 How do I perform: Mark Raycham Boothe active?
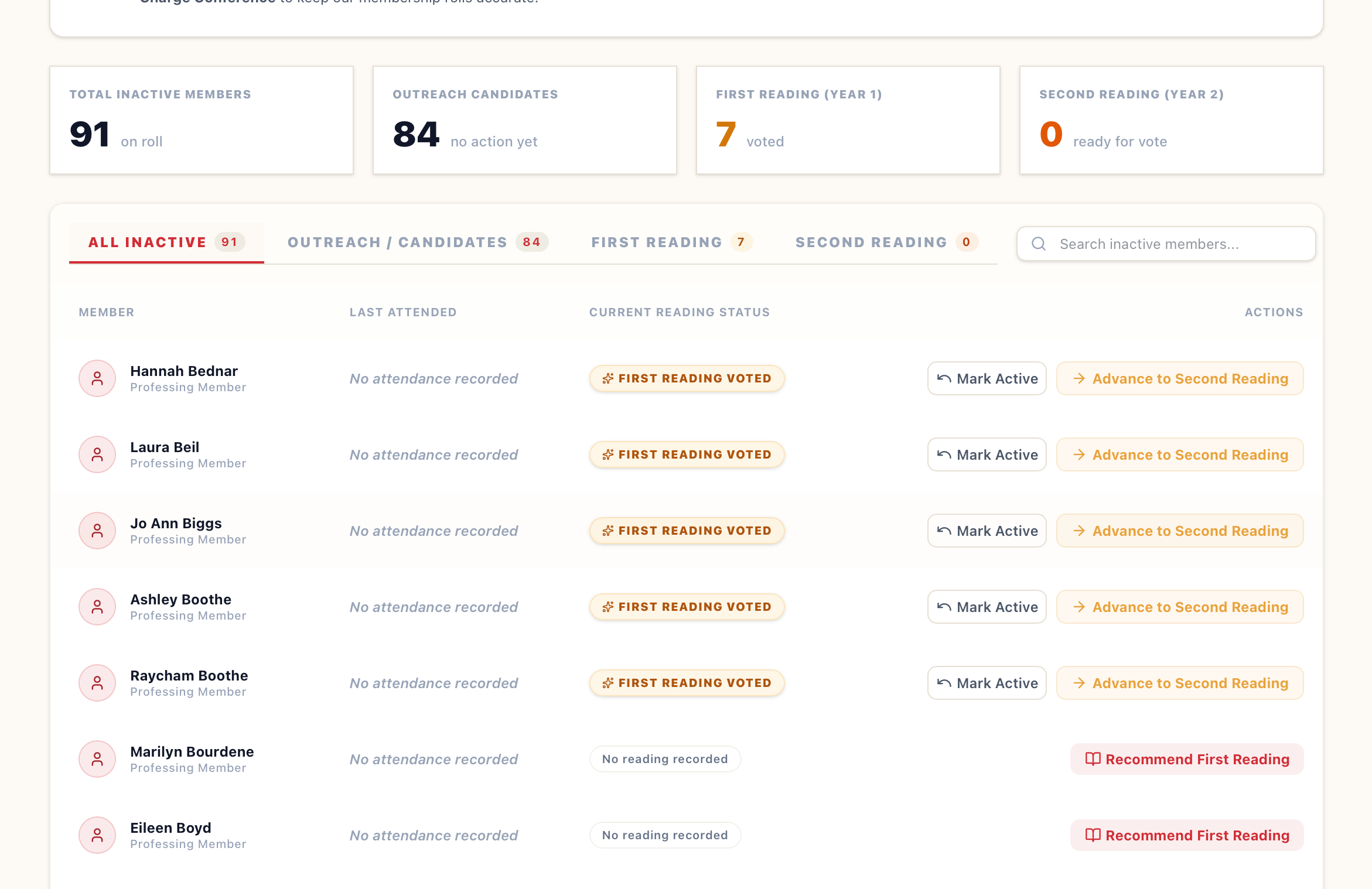pyautogui.click(x=987, y=683)
